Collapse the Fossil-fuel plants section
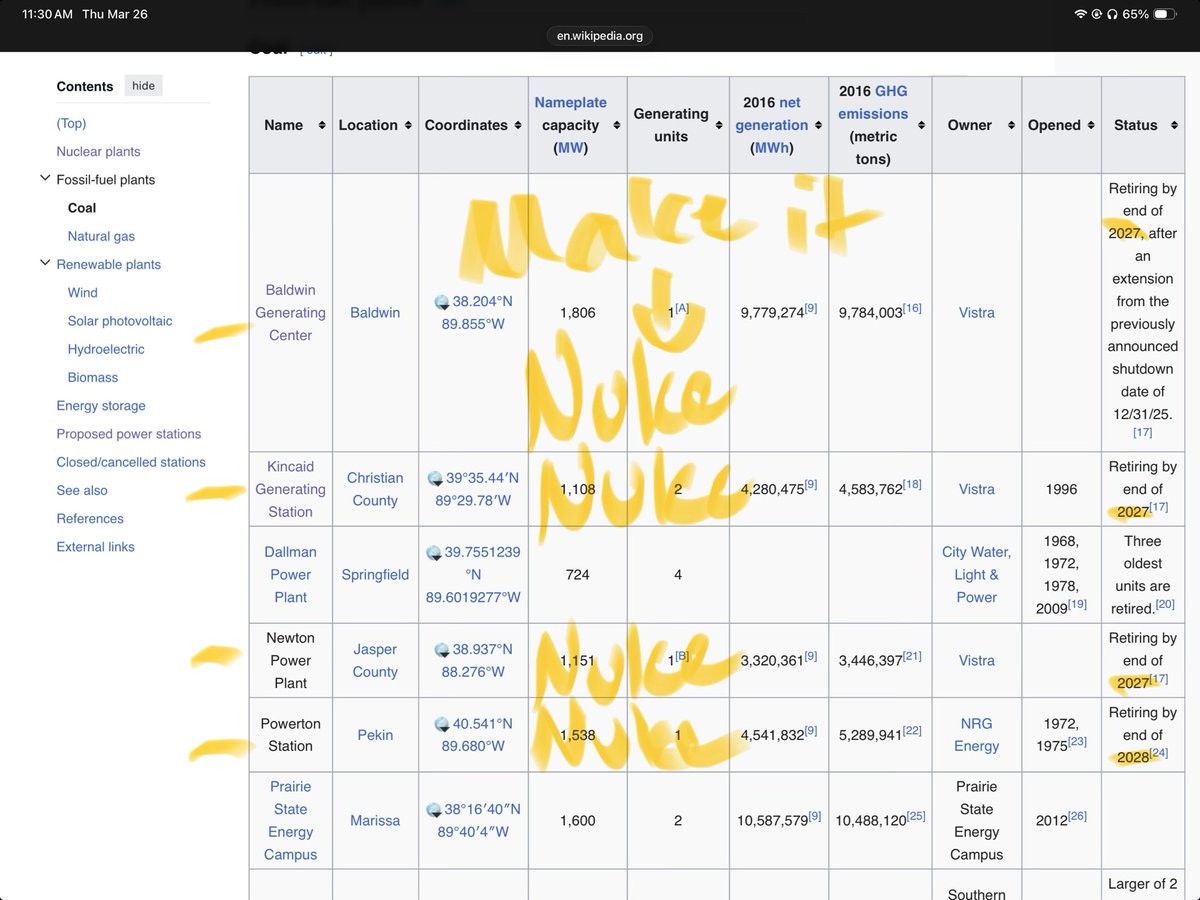The height and width of the screenshot is (900, 1200). (44, 179)
